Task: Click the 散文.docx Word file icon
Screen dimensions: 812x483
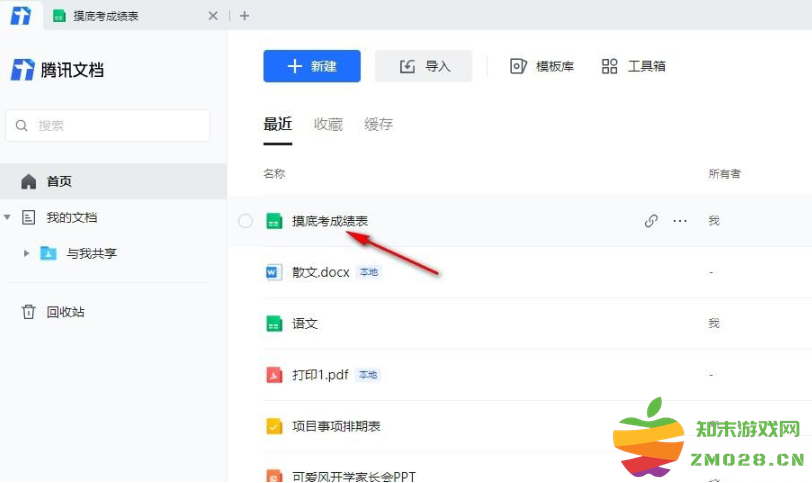Action: click(x=274, y=272)
